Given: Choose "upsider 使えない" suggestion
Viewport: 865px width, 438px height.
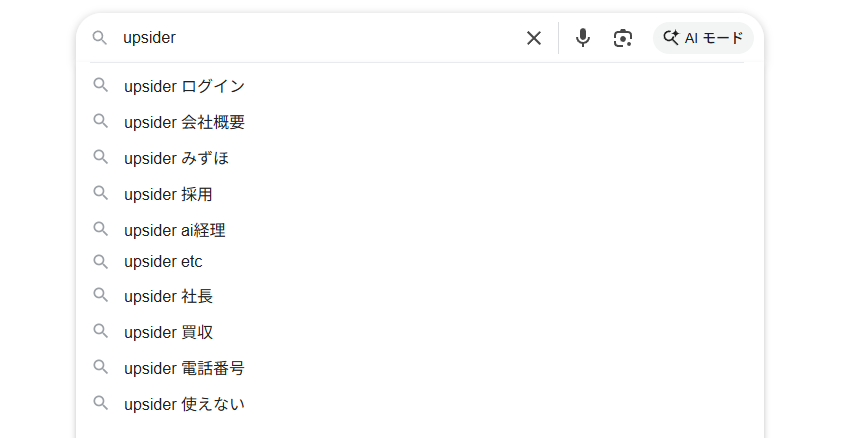Looking at the screenshot, I should (x=184, y=404).
